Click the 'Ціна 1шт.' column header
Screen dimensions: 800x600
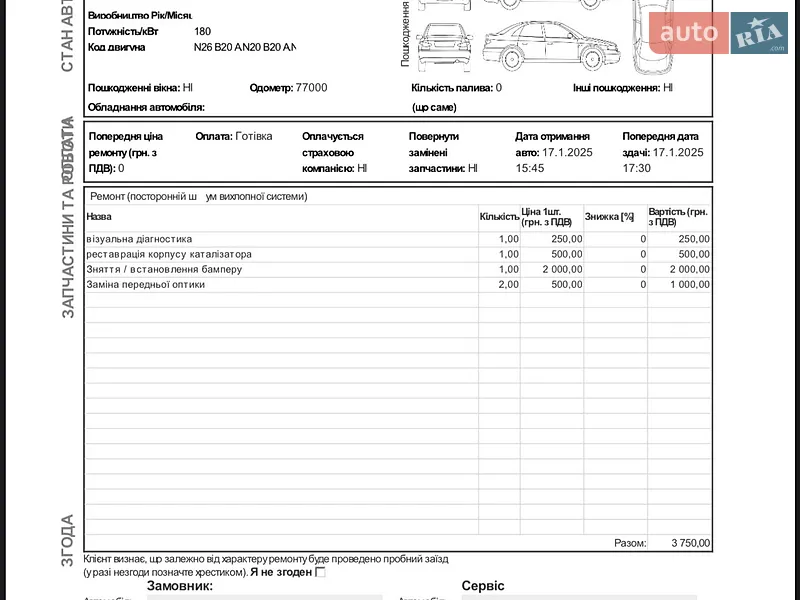point(546,217)
